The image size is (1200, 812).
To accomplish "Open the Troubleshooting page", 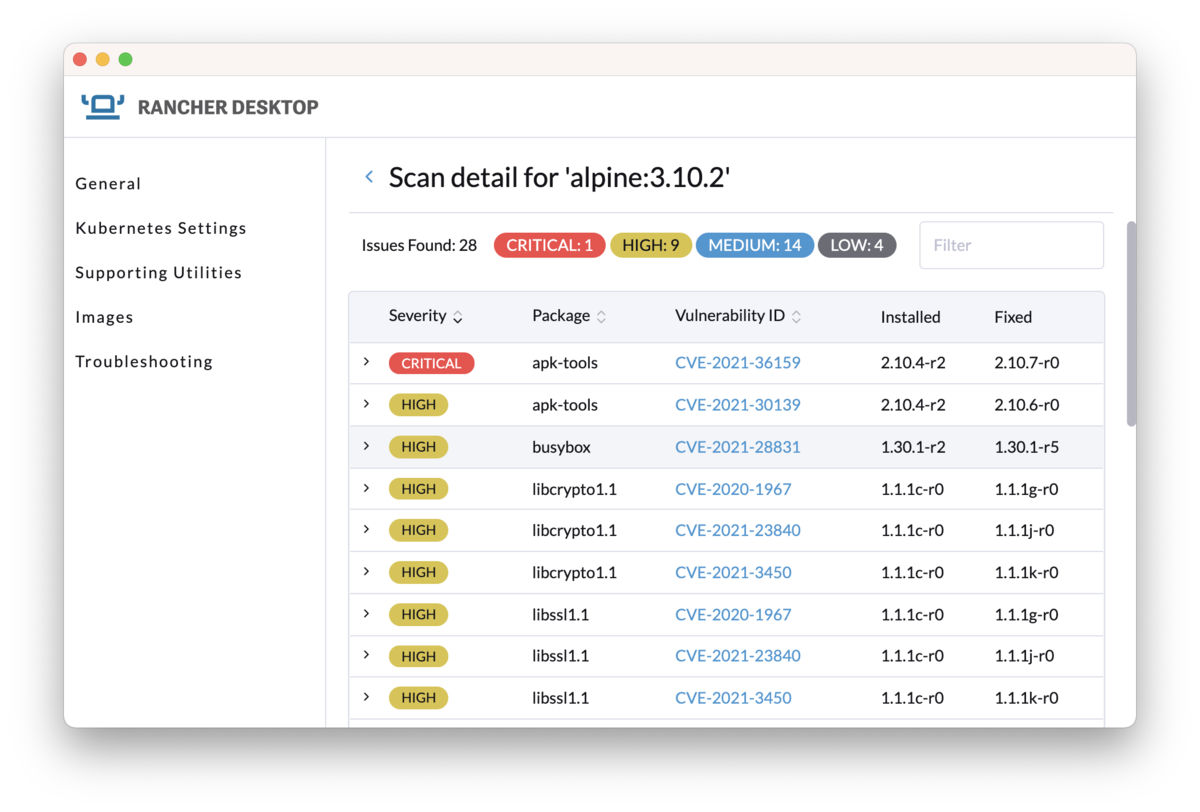I will pos(144,362).
